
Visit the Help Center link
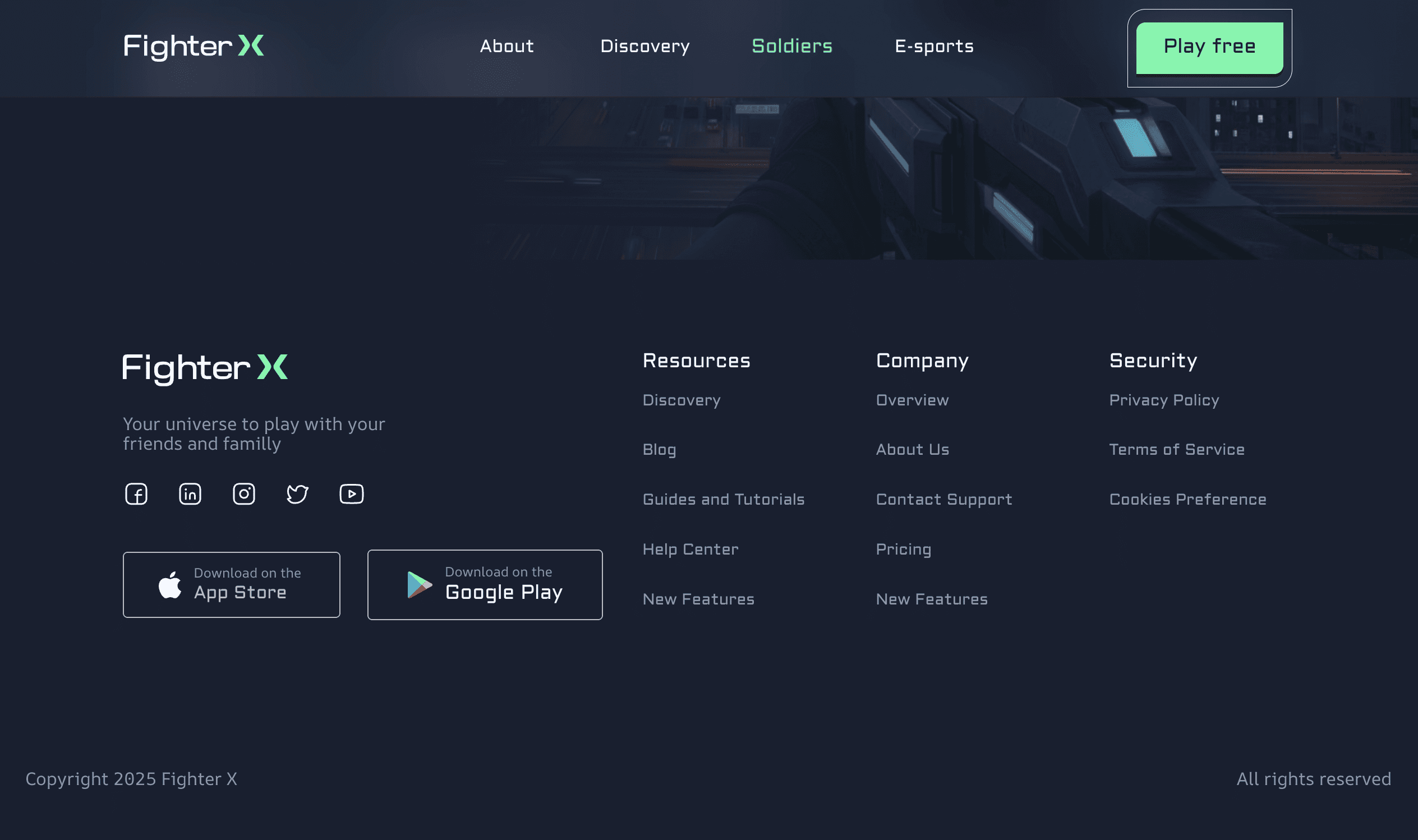(690, 549)
